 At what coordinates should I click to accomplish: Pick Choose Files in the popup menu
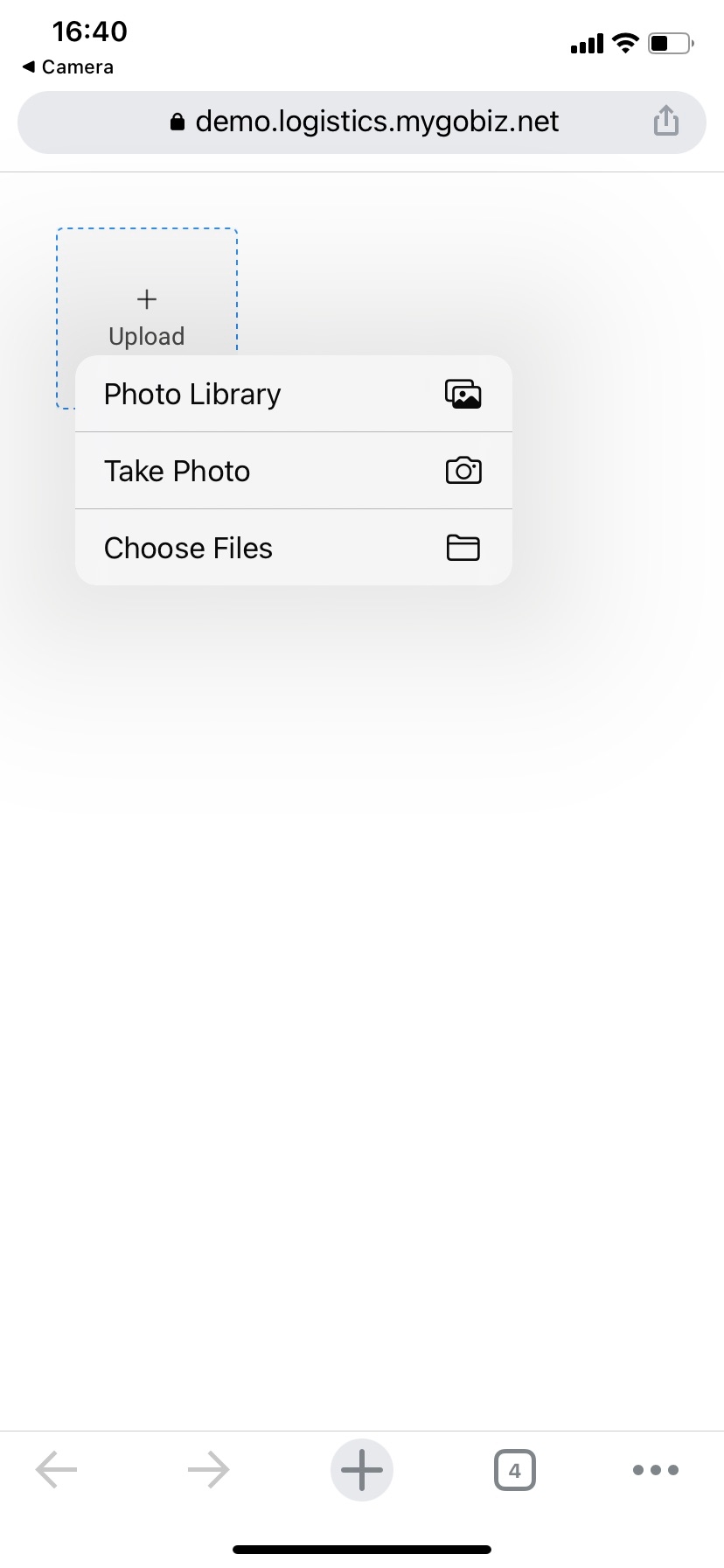tap(188, 548)
